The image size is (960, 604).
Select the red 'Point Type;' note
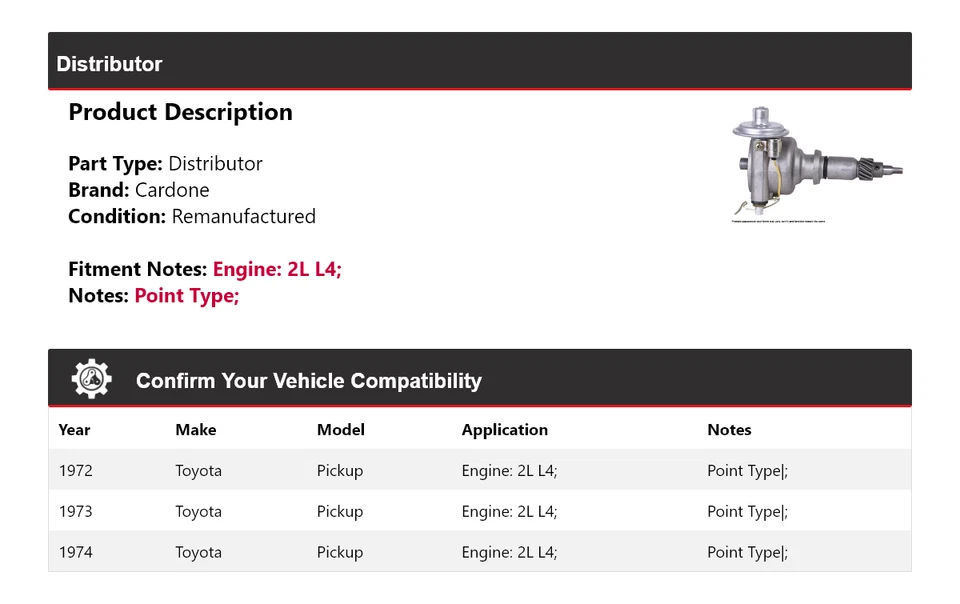point(186,296)
